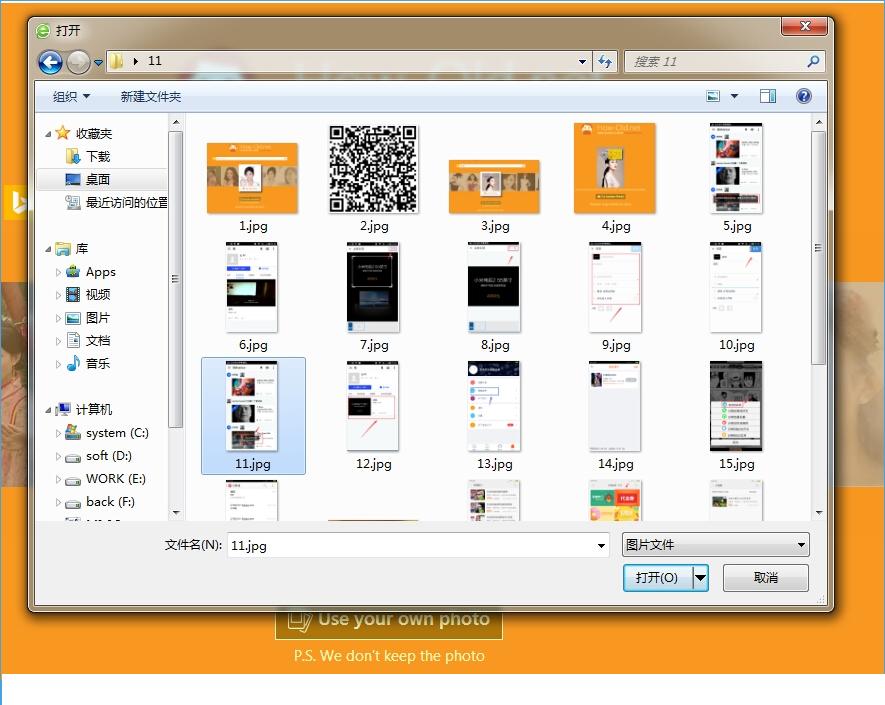Click the change view icon in toolbar

click(713, 97)
